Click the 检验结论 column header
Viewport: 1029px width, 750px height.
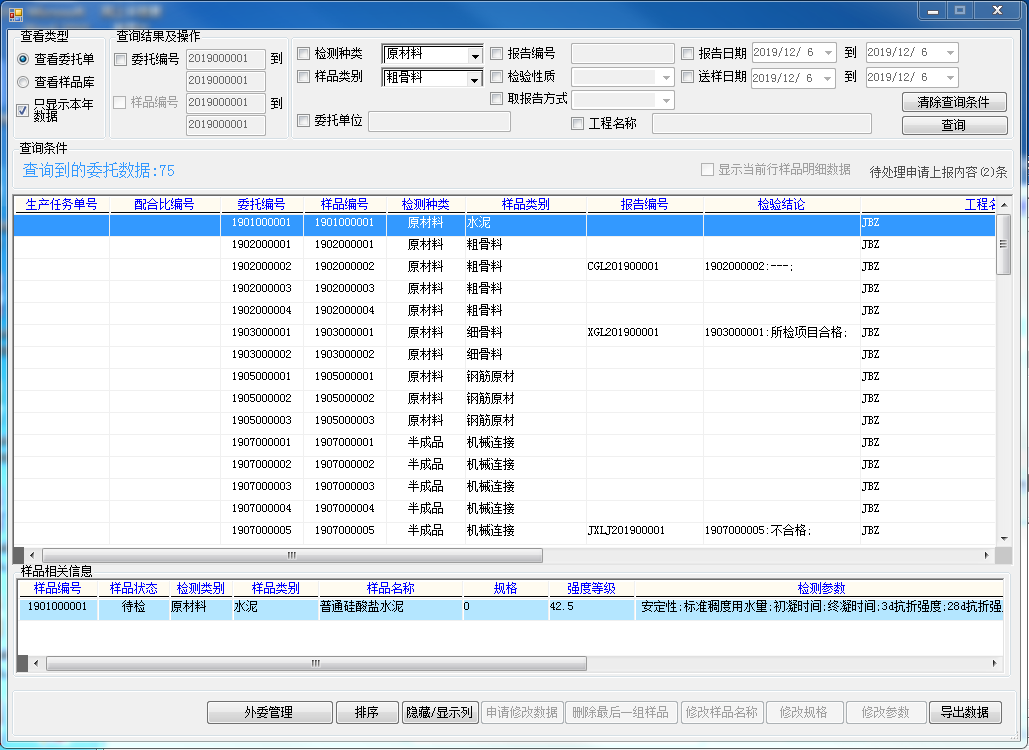point(781,204)
